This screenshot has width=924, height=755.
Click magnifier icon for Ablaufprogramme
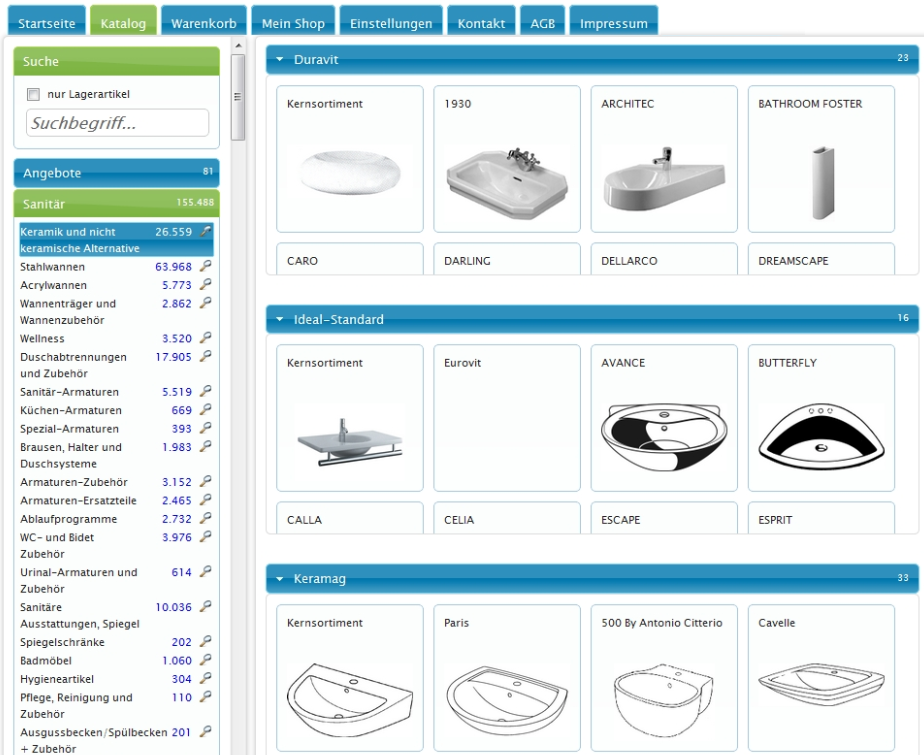(x=206, y=518)
